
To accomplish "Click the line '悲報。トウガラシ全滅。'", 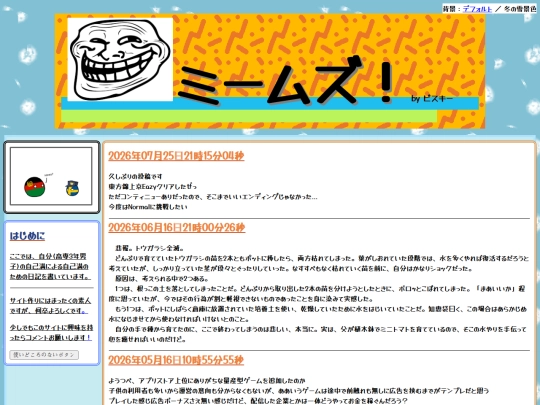I will tap(150, 248).
